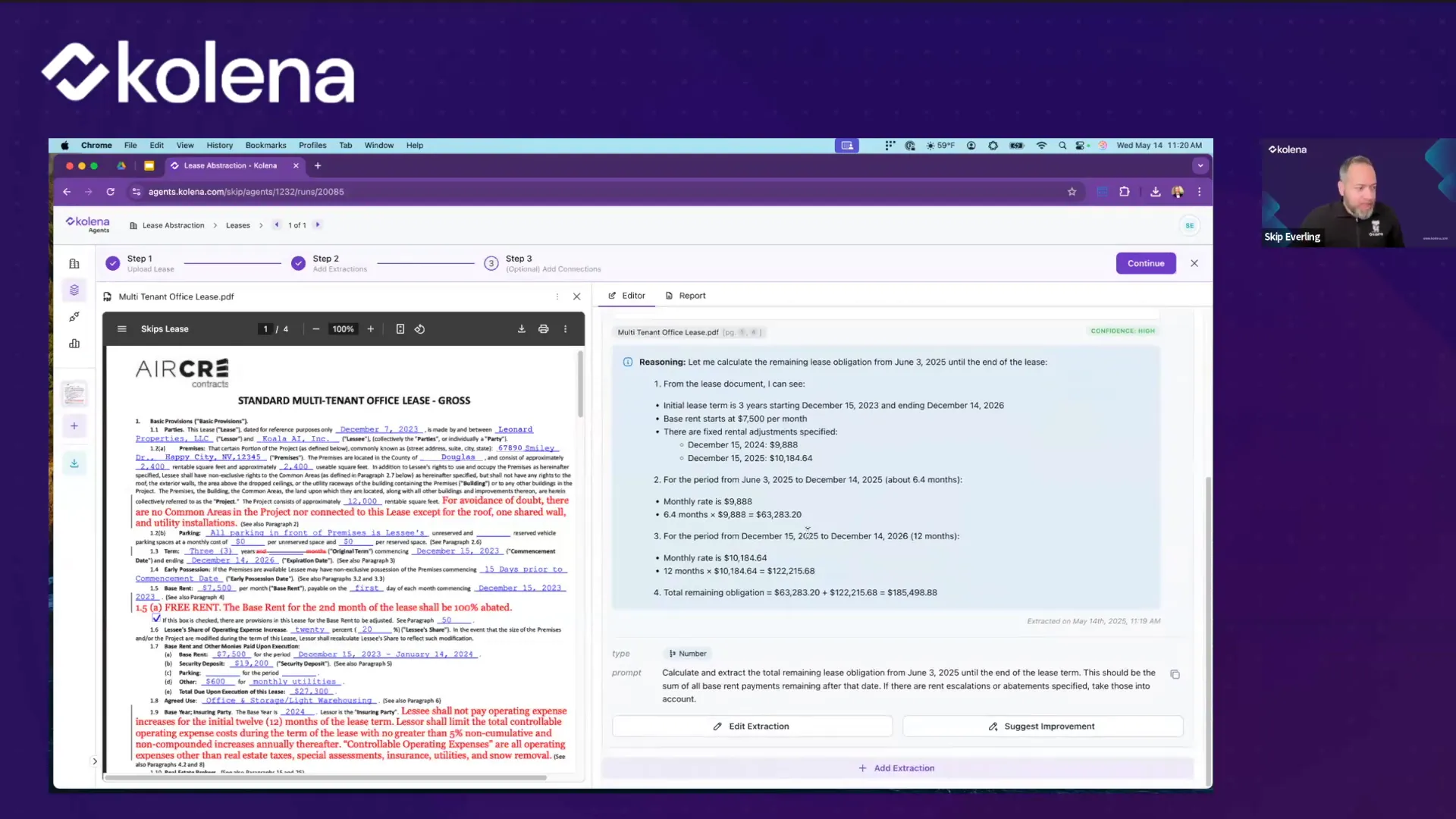Screen dimensions: 1456x819
Task: Click the PDF horizontal scrollbar
Action: (325, 777)
